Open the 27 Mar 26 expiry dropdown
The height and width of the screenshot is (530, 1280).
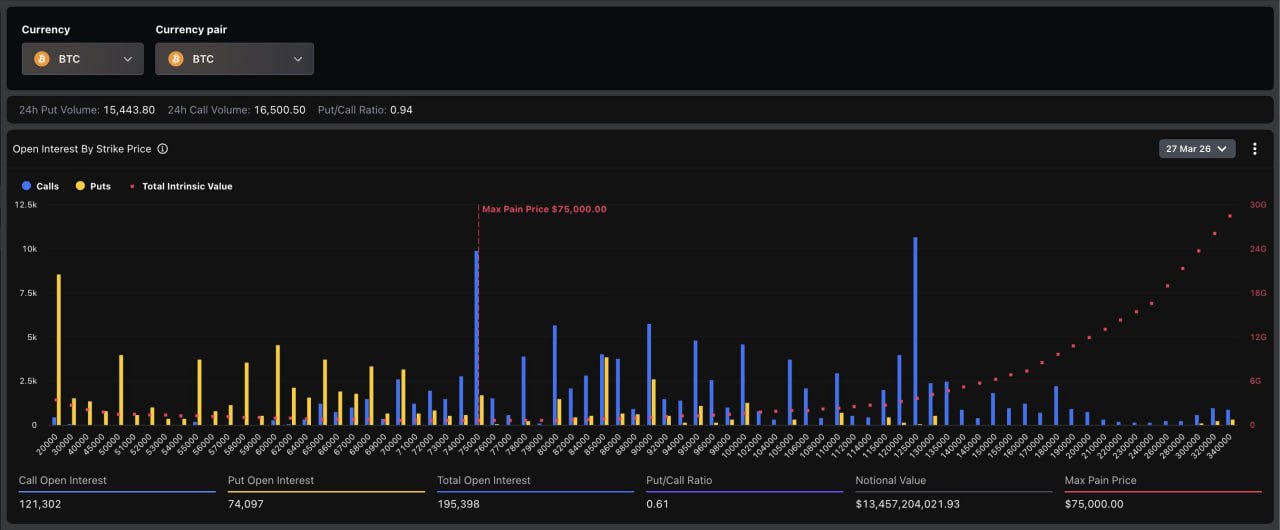[1197, 149]
